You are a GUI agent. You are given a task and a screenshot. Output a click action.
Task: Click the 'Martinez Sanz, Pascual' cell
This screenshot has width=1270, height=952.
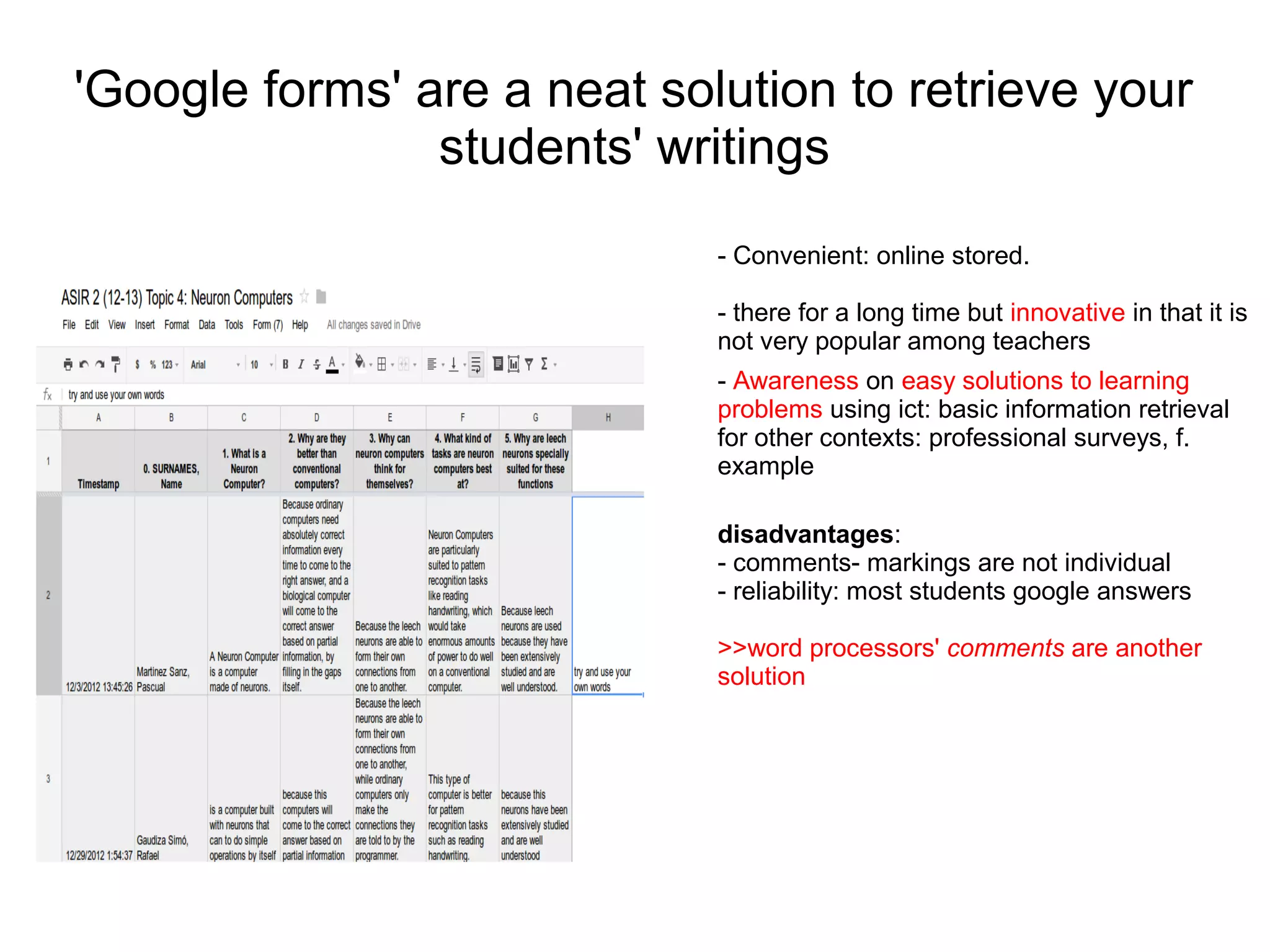[x=171, y=595]
